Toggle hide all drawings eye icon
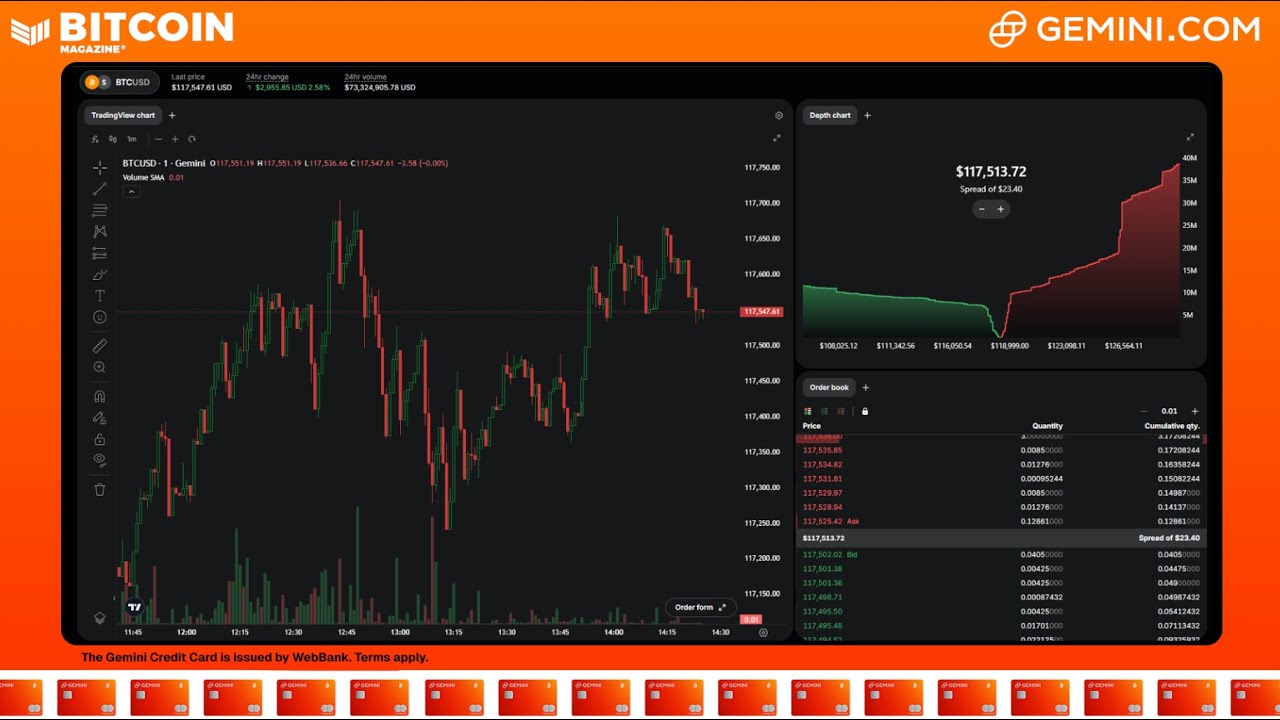Viewport: 1280px width, 720px height. [x=100, y=460]
